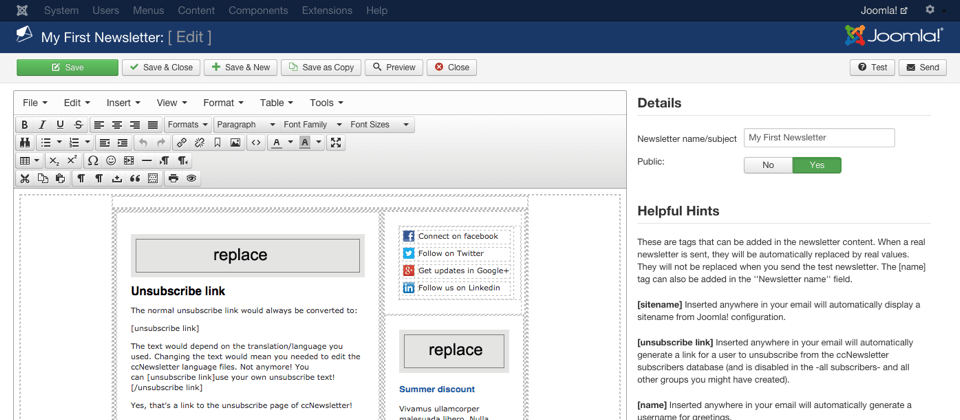The height and width of the screenshot is (420, 960).
Task: Set Public option to Yes
Action: click(x=817, y=165)
